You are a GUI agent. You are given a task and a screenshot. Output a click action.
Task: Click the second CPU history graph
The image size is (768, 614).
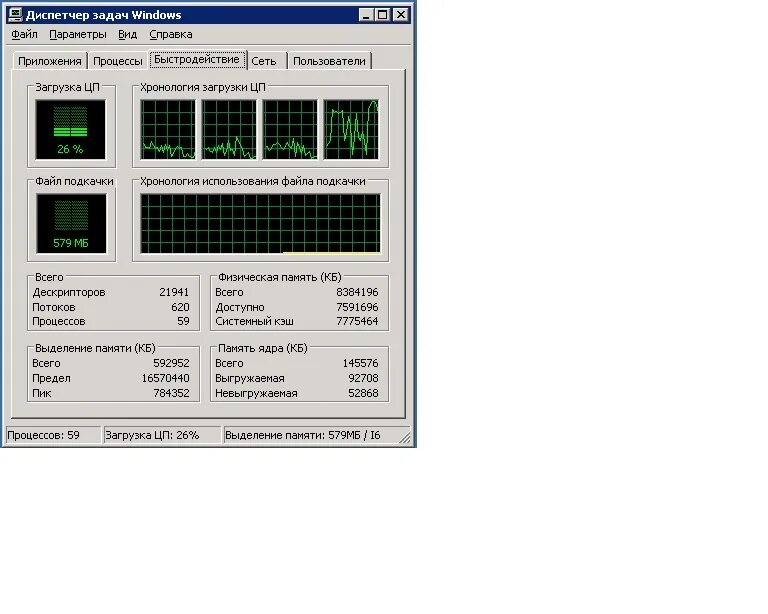pos(229,130)
